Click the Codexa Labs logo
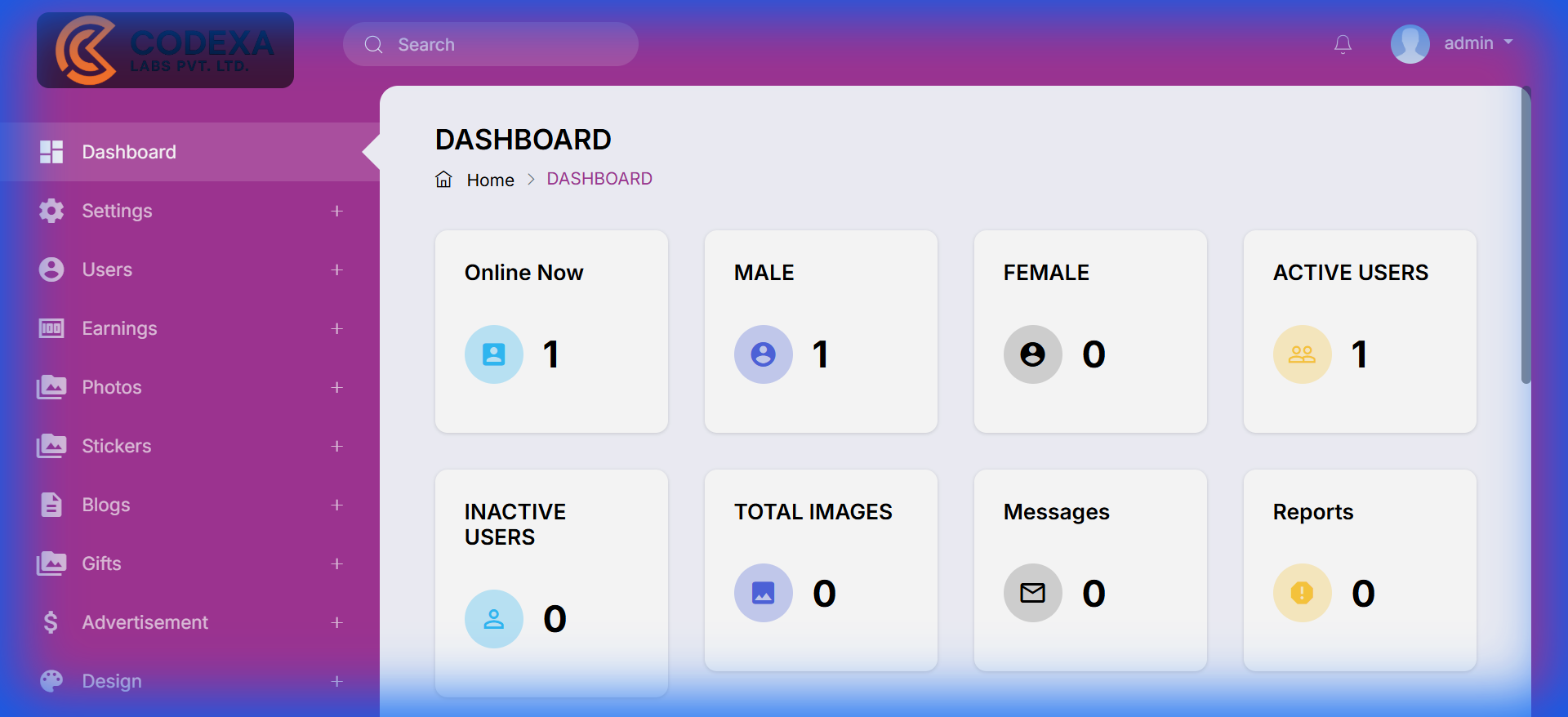Viewport: 1568px width, 717px height. [x=165, y=50]
